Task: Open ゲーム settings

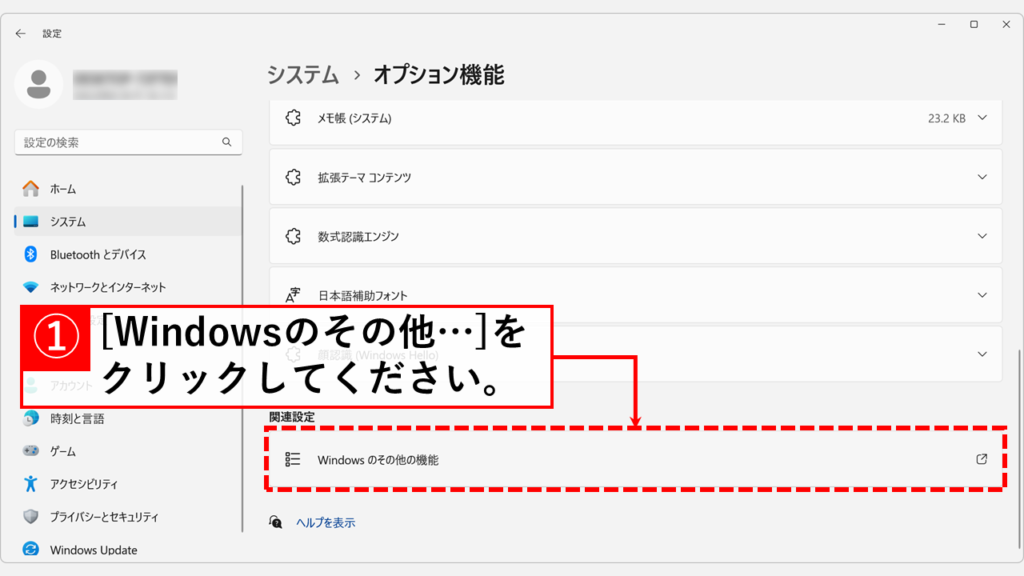Action: (128, 451)
